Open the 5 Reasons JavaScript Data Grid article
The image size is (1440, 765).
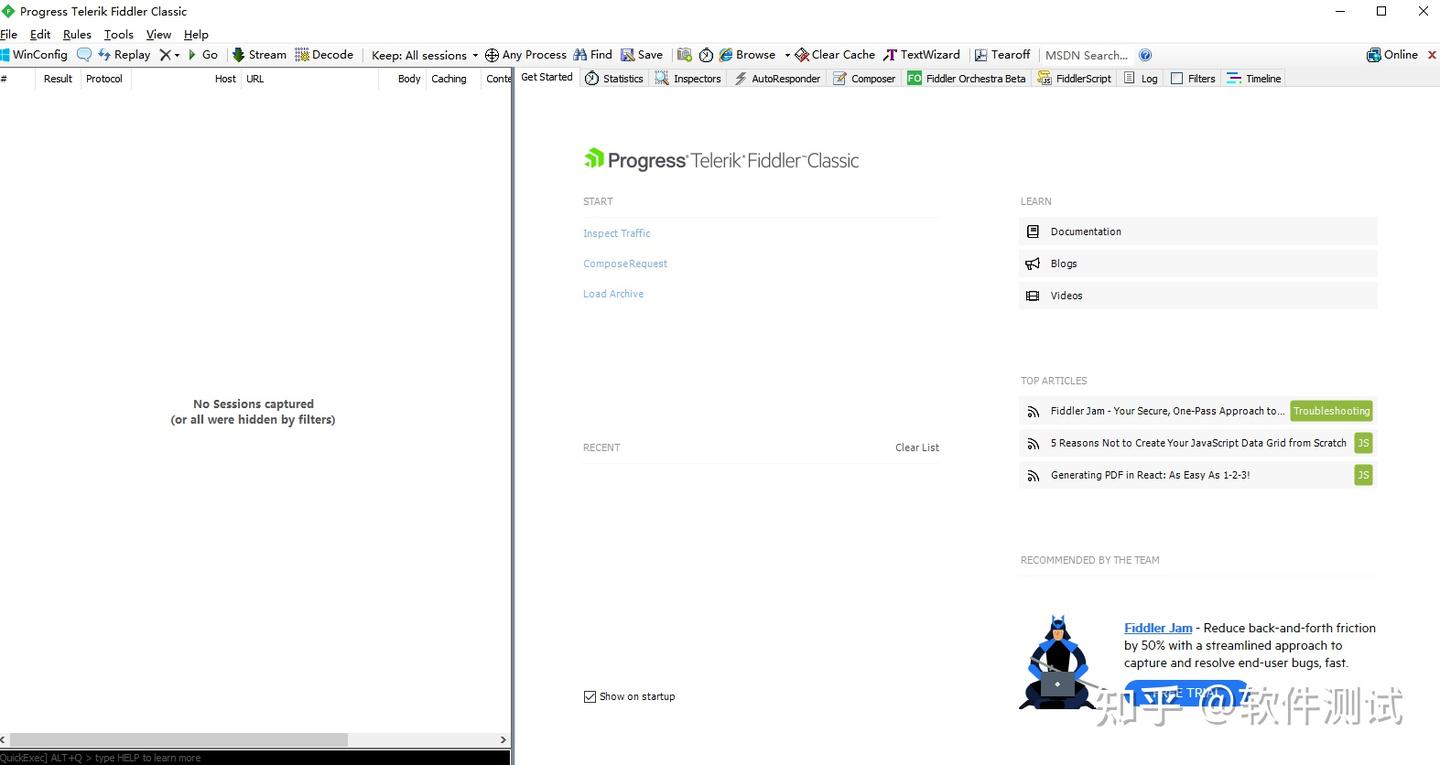coord(1198,443)
